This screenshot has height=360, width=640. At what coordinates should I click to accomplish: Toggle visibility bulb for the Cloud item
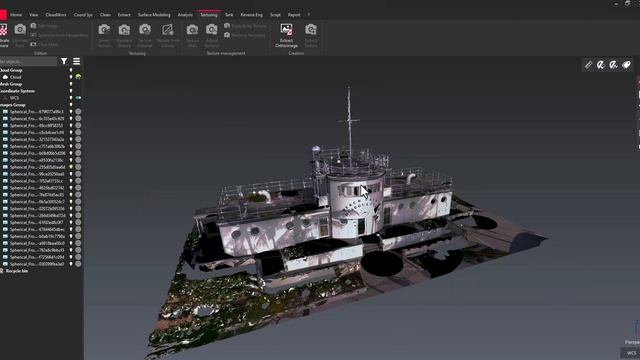coord(71,77)
